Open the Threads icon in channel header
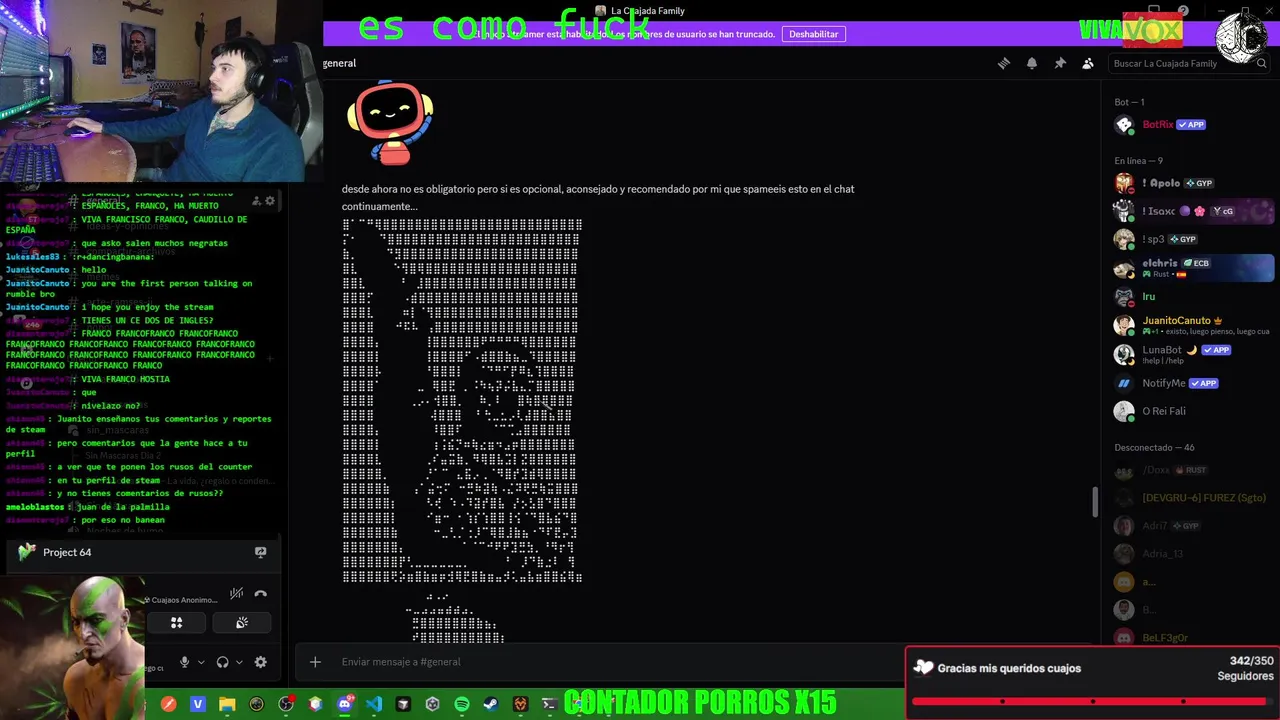The height and width of the screenshot is (720, 1280). [1004, 63]
